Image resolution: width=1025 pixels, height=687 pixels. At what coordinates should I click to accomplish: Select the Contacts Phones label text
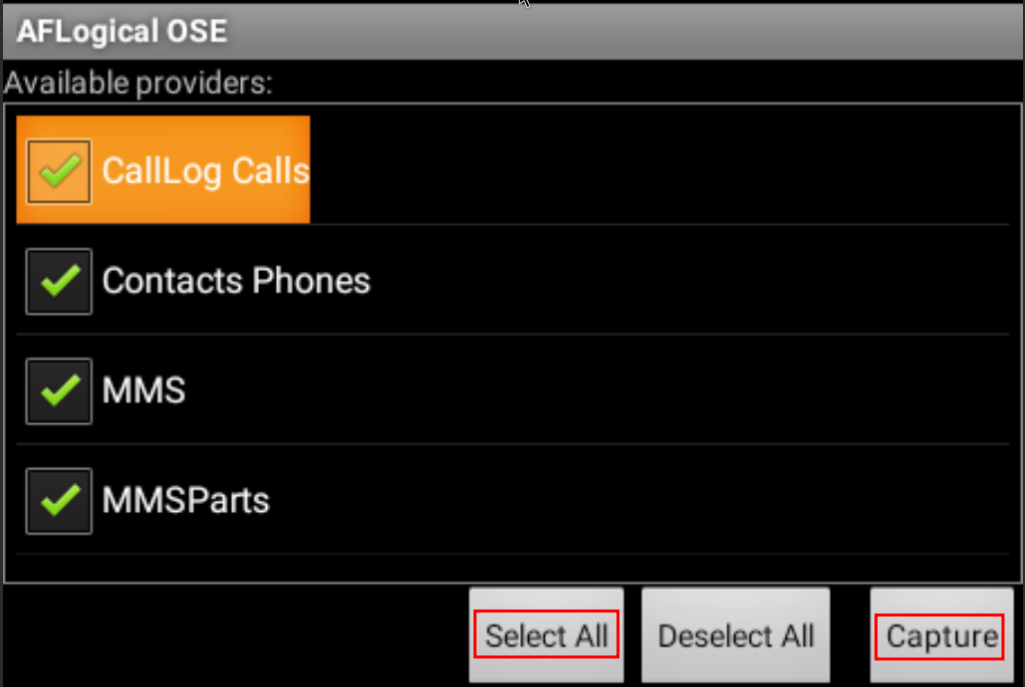click(236, 281)
